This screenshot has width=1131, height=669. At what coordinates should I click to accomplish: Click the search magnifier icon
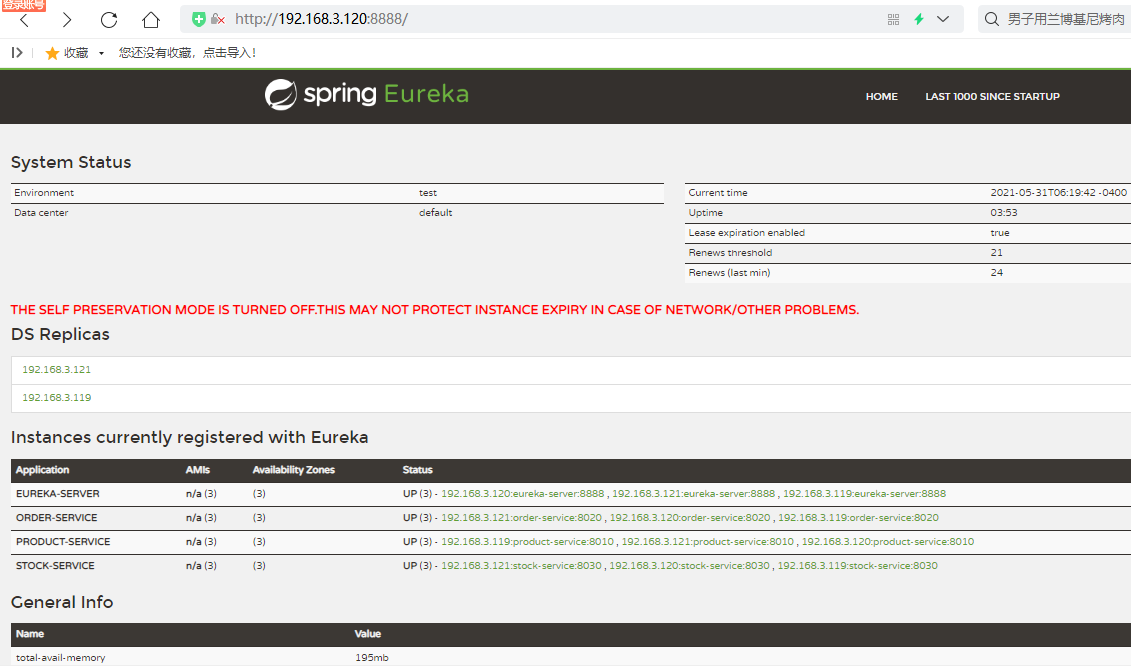pos(992,19)
